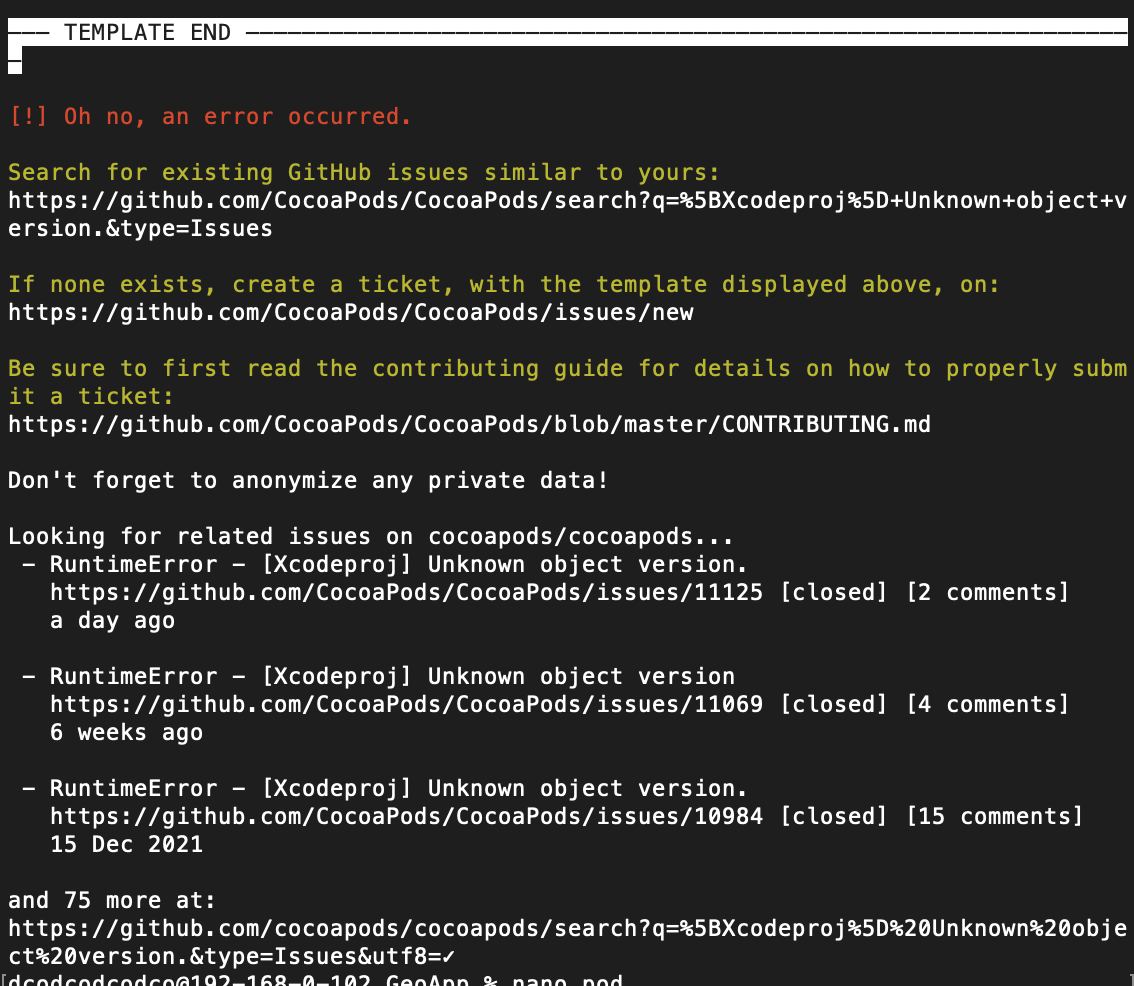
Task: Click the '[15 comments]' label
Action: click(x=994, y=817)
